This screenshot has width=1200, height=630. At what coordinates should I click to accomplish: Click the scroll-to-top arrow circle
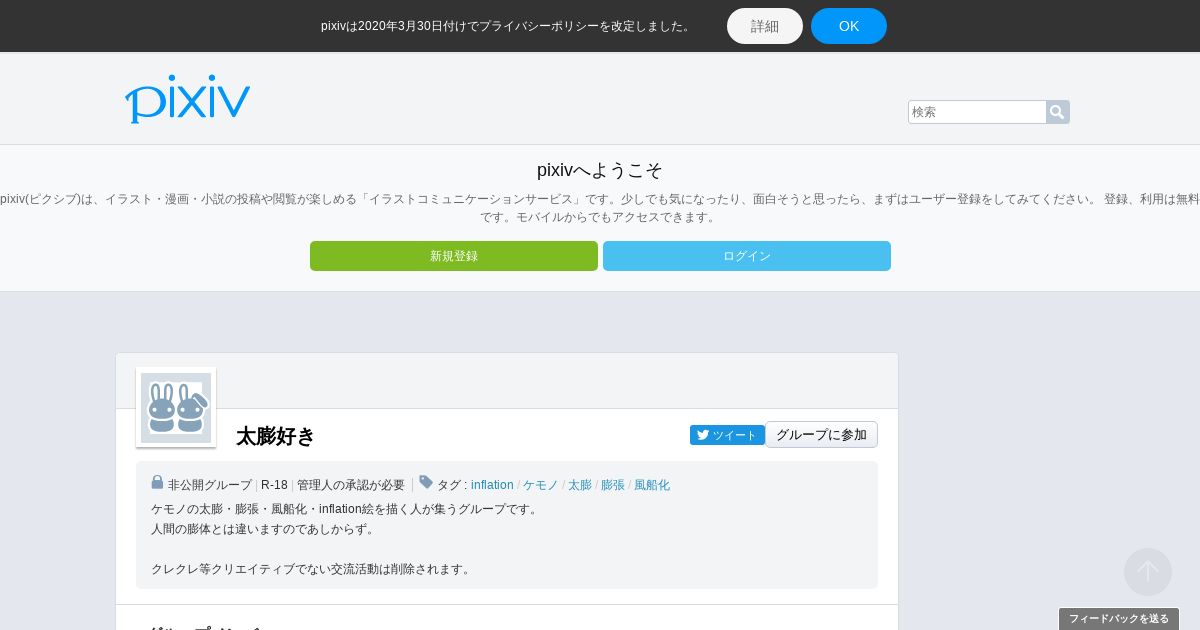(1148, 572)
